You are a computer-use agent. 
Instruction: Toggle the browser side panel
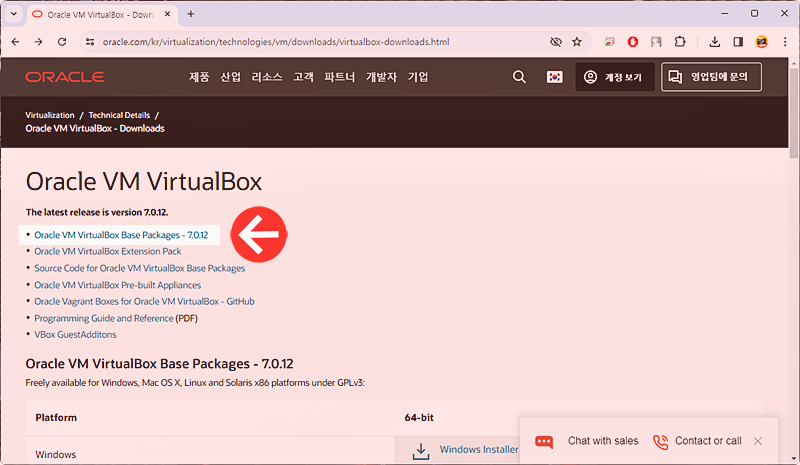click(x=738, y=42)
